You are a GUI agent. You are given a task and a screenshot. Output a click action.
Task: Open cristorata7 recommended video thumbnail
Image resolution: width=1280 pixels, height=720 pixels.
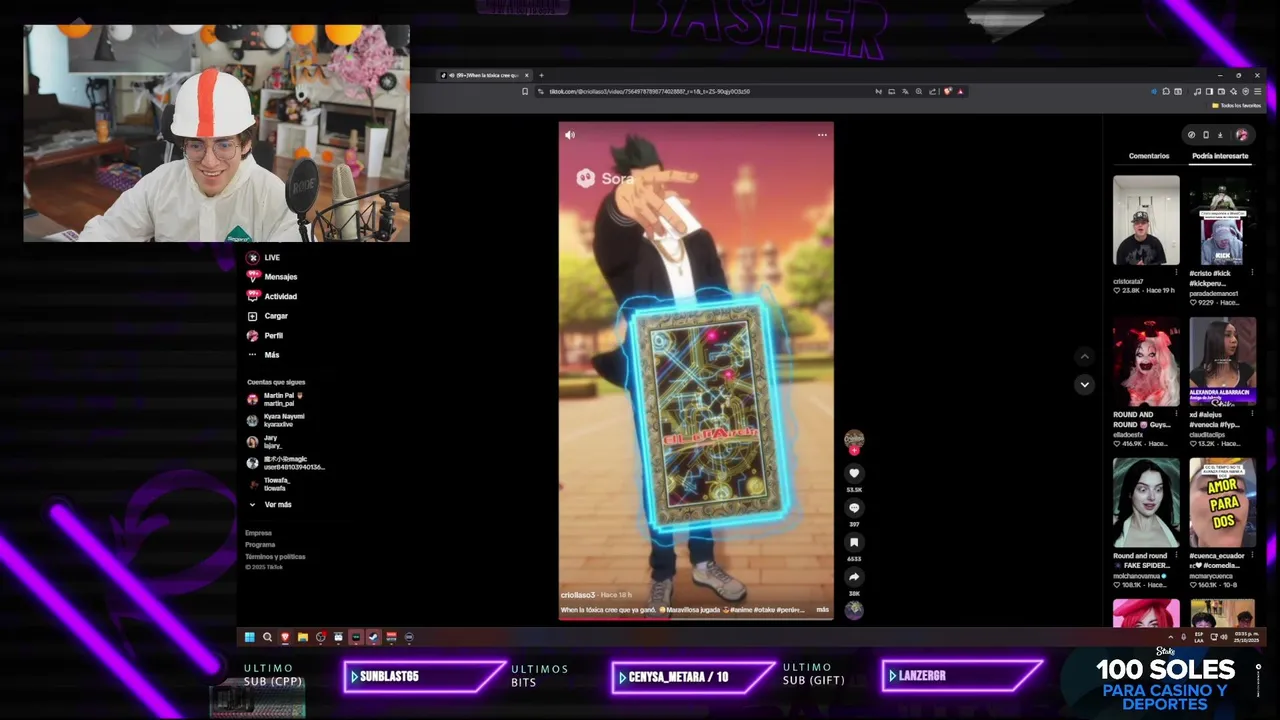(1146, 220)
